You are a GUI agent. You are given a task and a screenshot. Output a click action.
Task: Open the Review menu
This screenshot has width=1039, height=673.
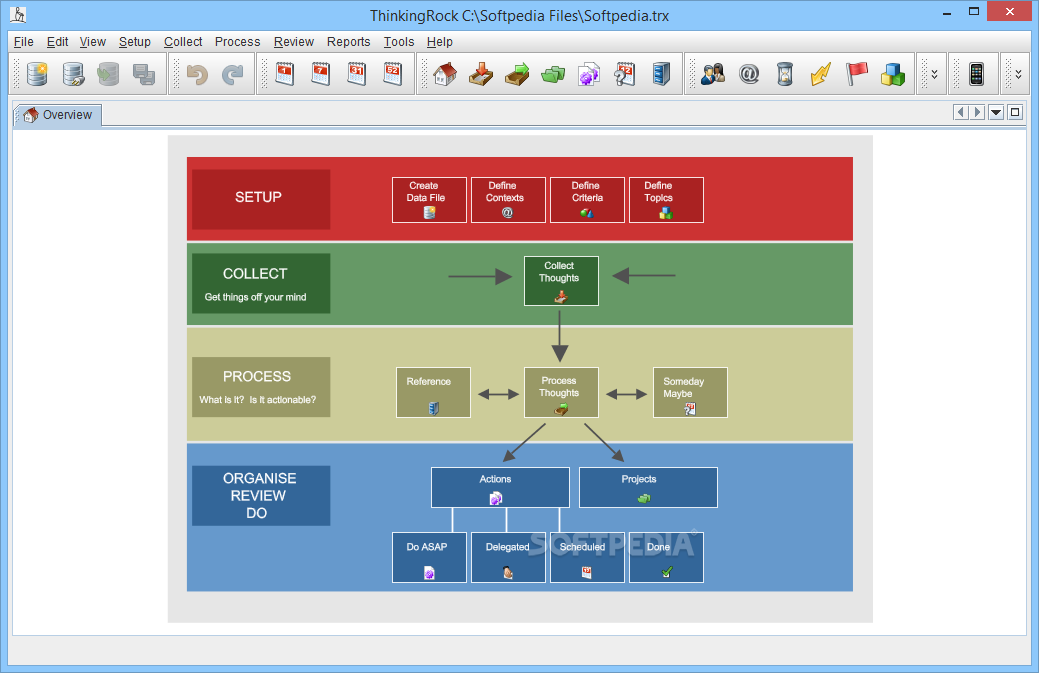click(x=294, y=42)
